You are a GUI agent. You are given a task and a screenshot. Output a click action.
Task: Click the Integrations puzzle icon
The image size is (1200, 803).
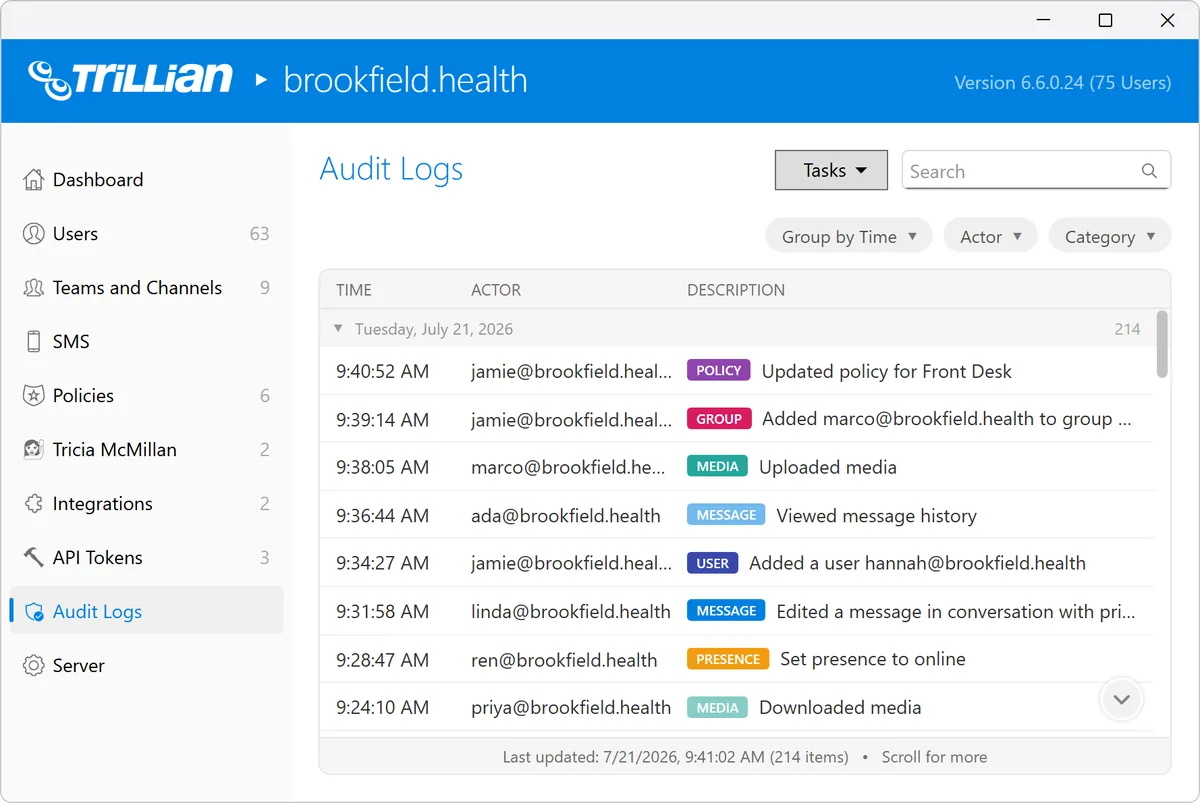(x=34, y=504)
